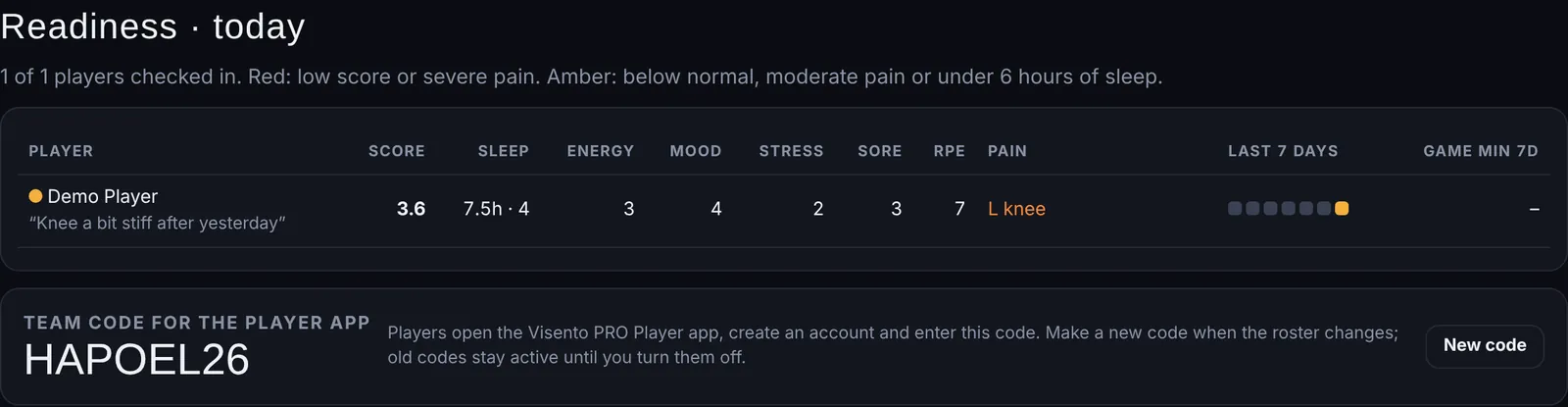
Task: Click the 7.5h · 4 sleep value
Action: (x=496, y=209)
